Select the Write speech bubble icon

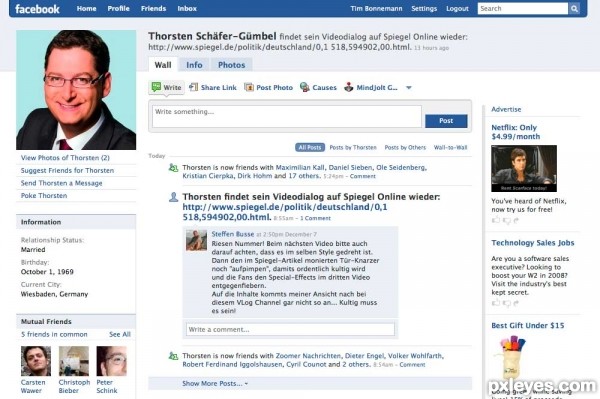(x=156, y=87)
